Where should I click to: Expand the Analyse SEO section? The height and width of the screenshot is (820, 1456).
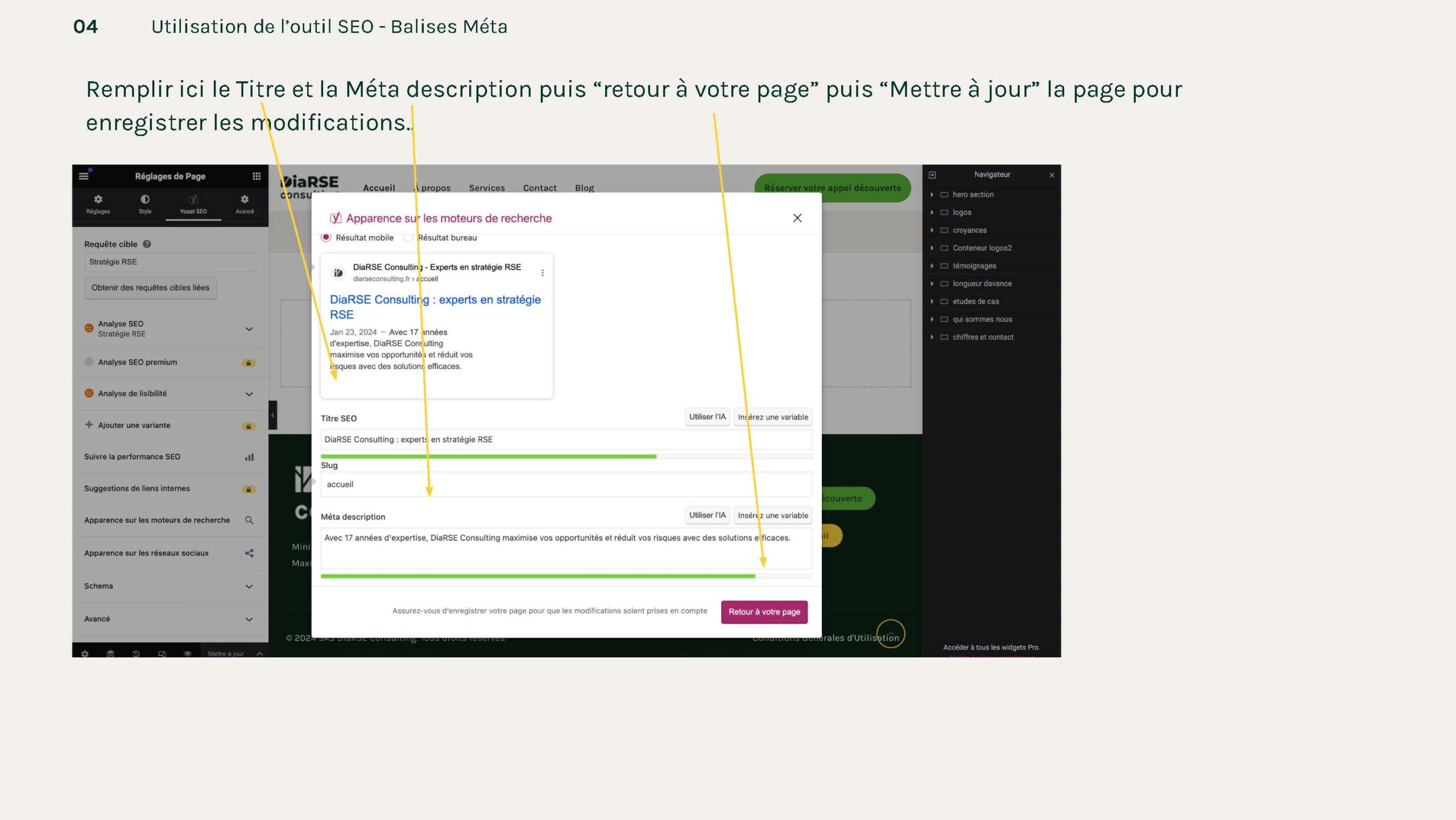[x=249, y=329]
